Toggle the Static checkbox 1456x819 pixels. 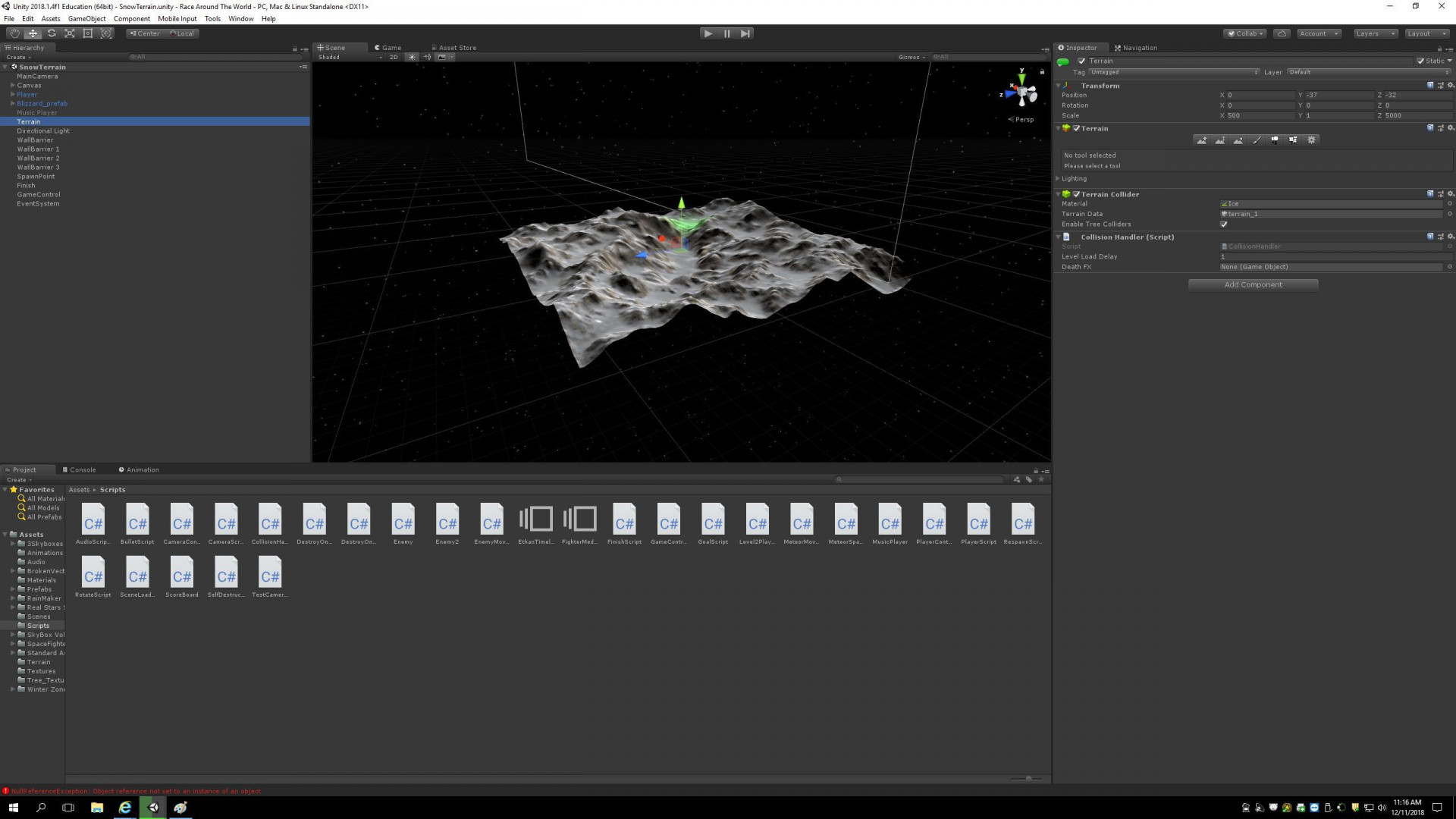(x=1420, y=61)
